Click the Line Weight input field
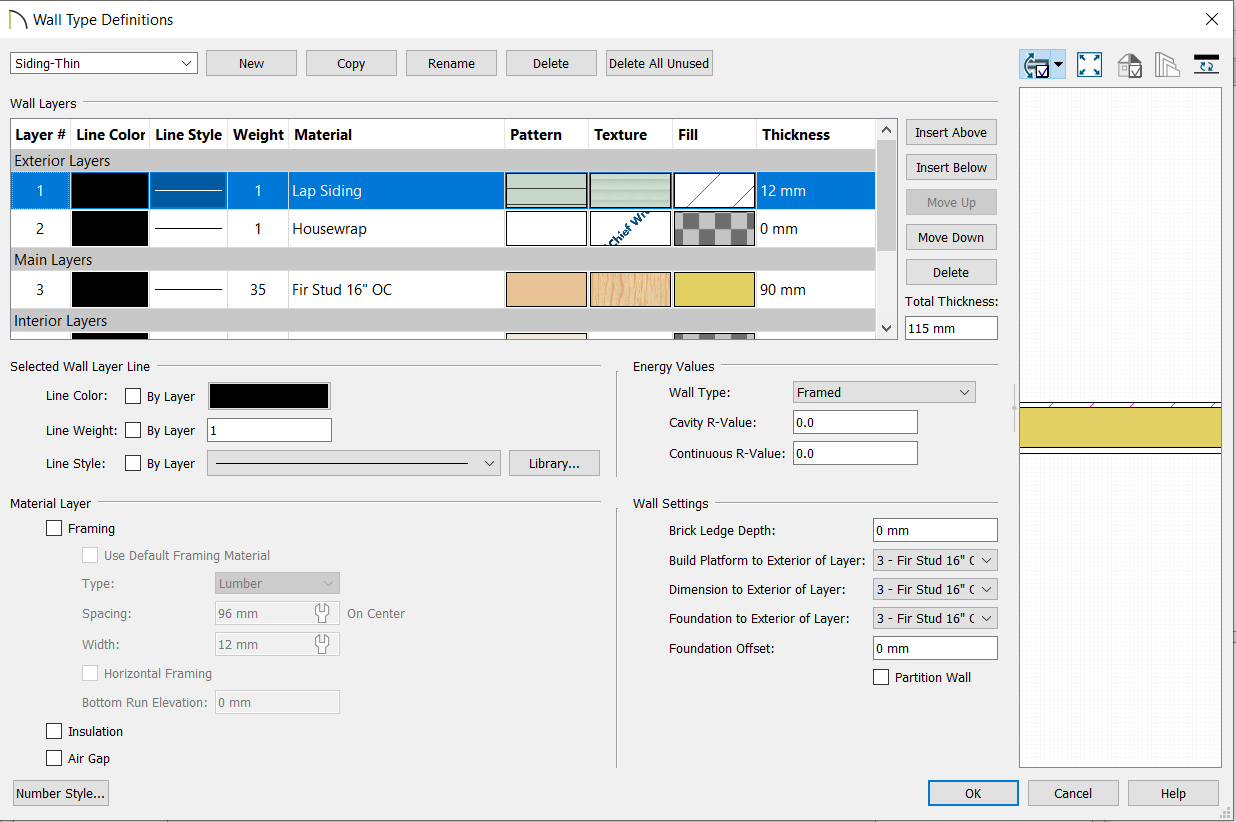1236x822 pixels. (269, 430)
